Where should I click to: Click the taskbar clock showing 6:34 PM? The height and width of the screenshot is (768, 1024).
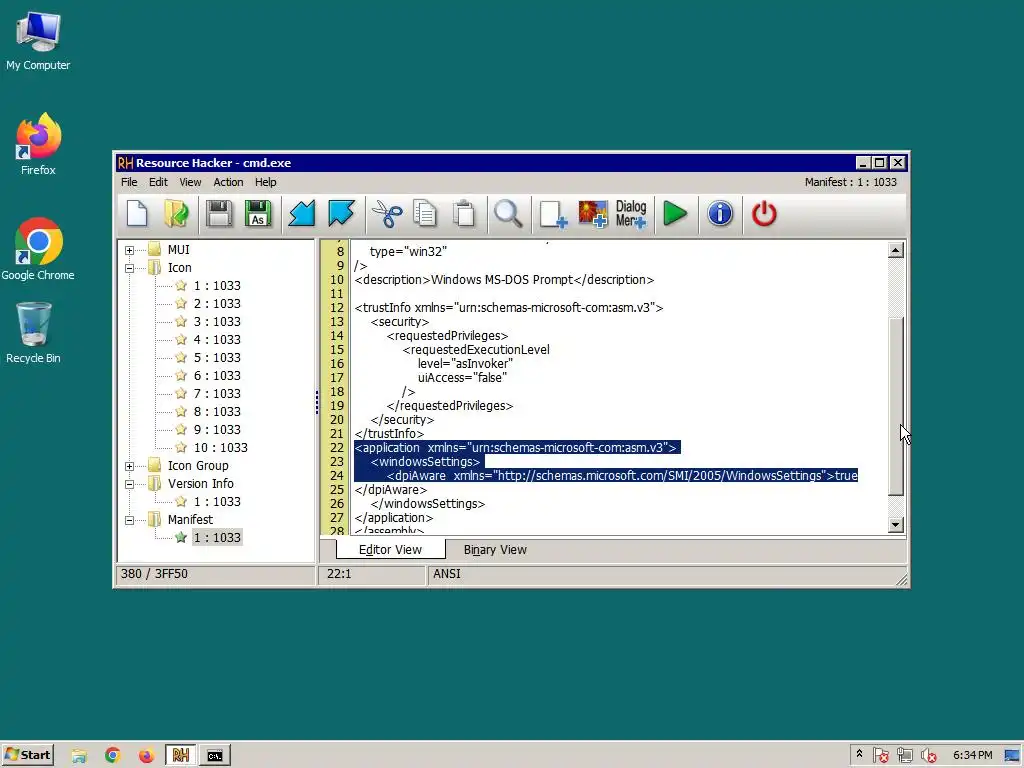[x=972, y=755]
